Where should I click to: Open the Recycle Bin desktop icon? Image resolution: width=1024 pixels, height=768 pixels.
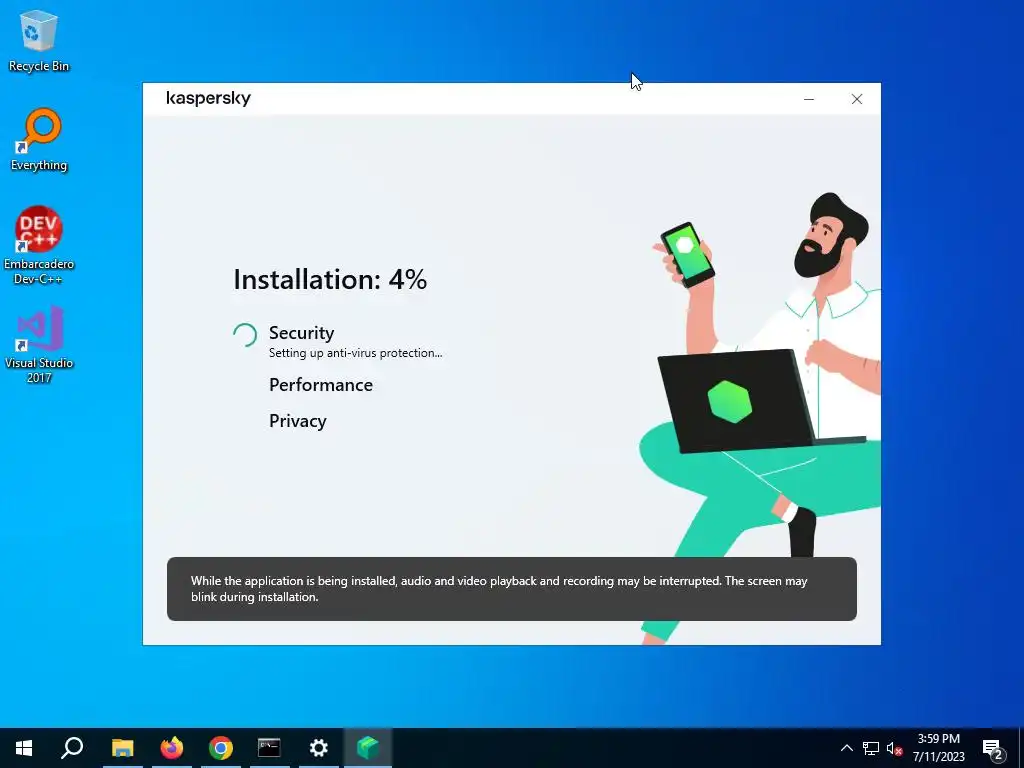click(x=39, y=40)
